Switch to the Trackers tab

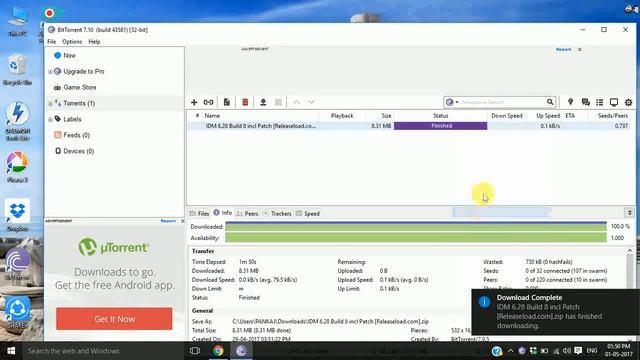click(x=278, y=213)
